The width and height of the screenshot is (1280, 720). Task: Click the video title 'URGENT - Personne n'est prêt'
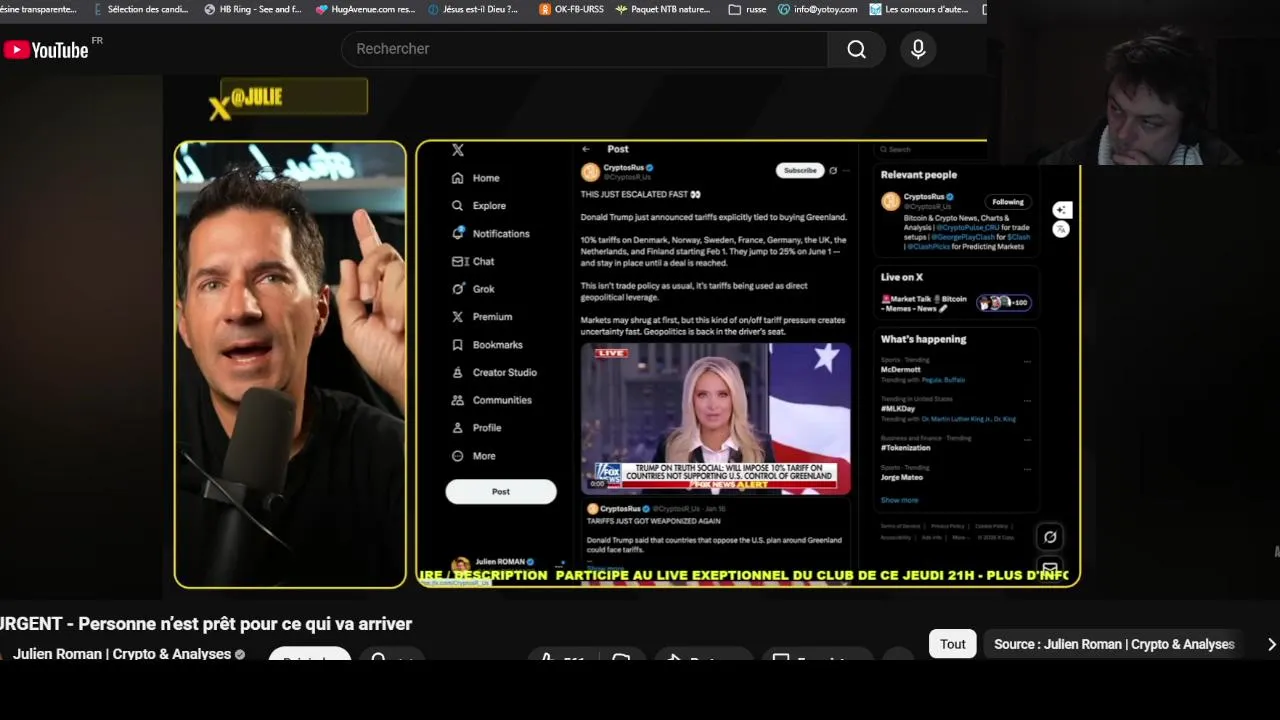pos(206,624)
